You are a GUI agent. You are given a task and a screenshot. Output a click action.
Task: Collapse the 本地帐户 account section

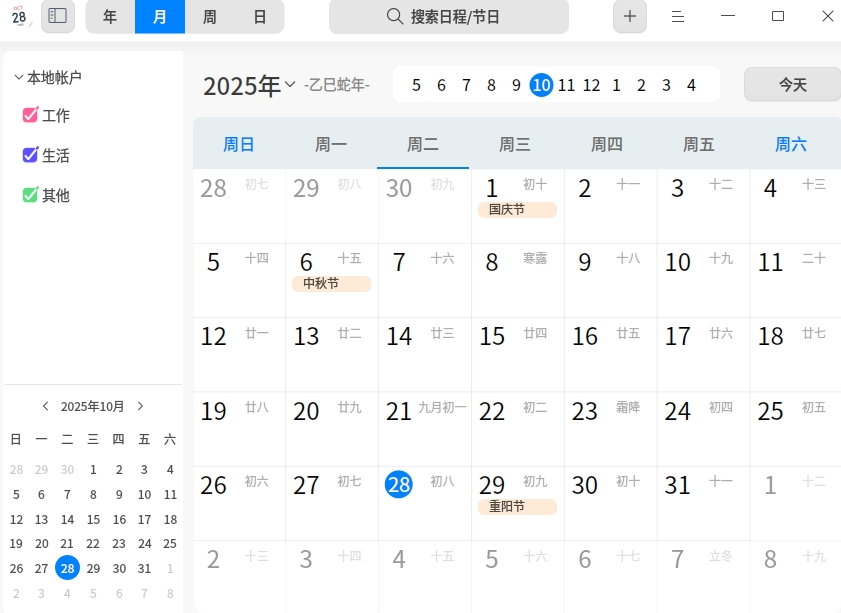(19, 77)
